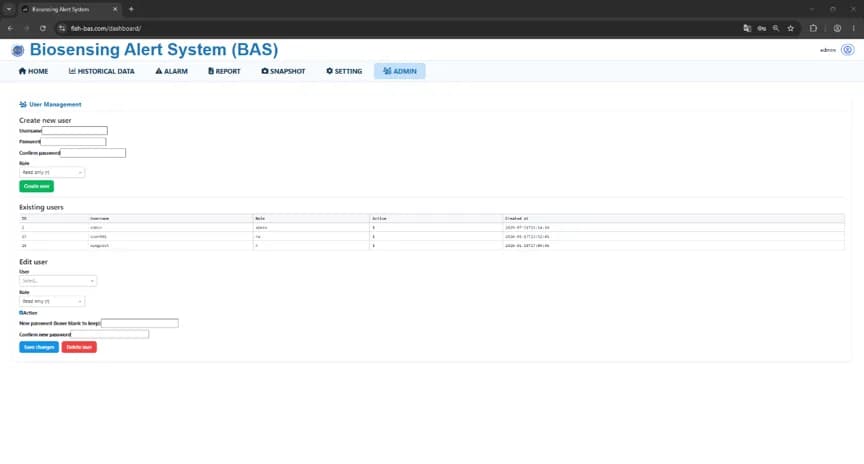Open the Role dropdown under Create new user
This screenshot has height=464, width=864.
(x=52, y=172)
